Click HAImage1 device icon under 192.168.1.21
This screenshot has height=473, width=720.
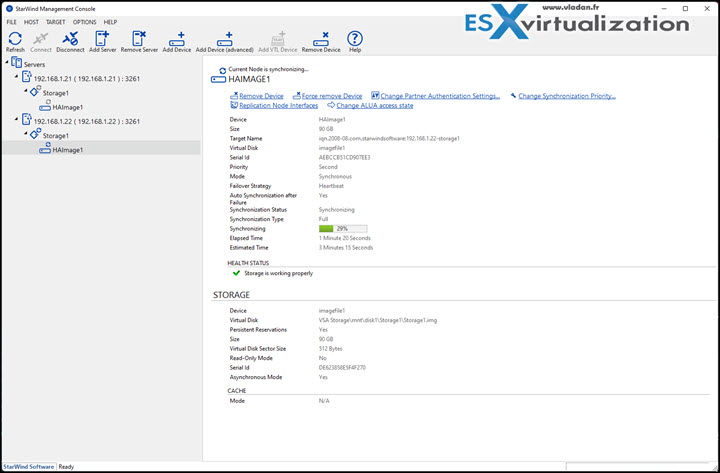[45, 106]
